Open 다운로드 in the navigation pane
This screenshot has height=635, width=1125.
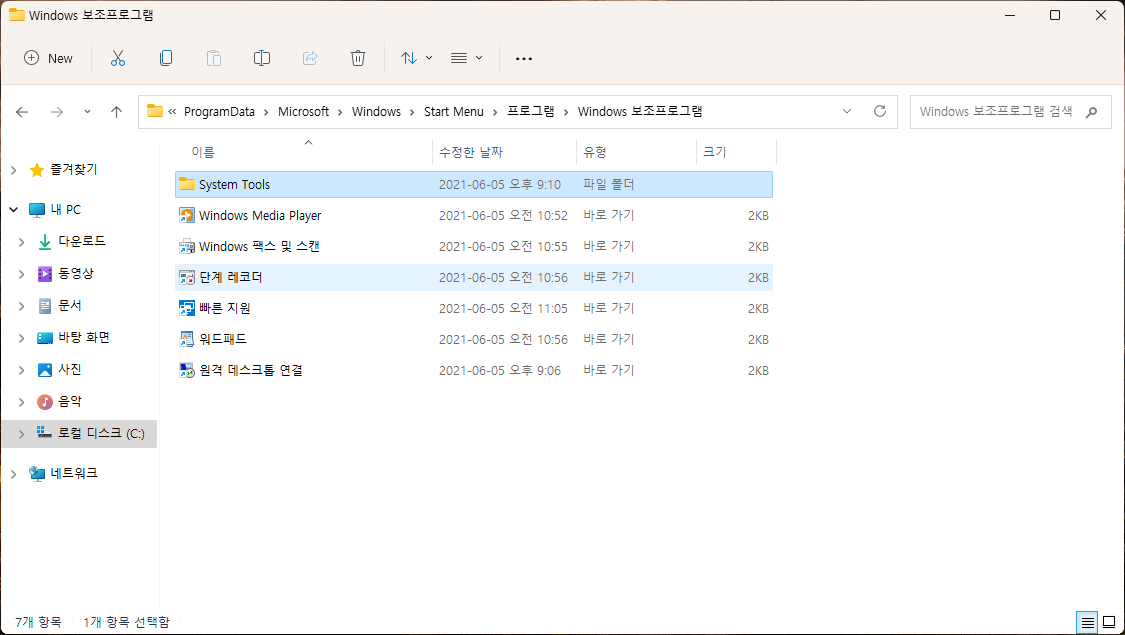(82, 241)
